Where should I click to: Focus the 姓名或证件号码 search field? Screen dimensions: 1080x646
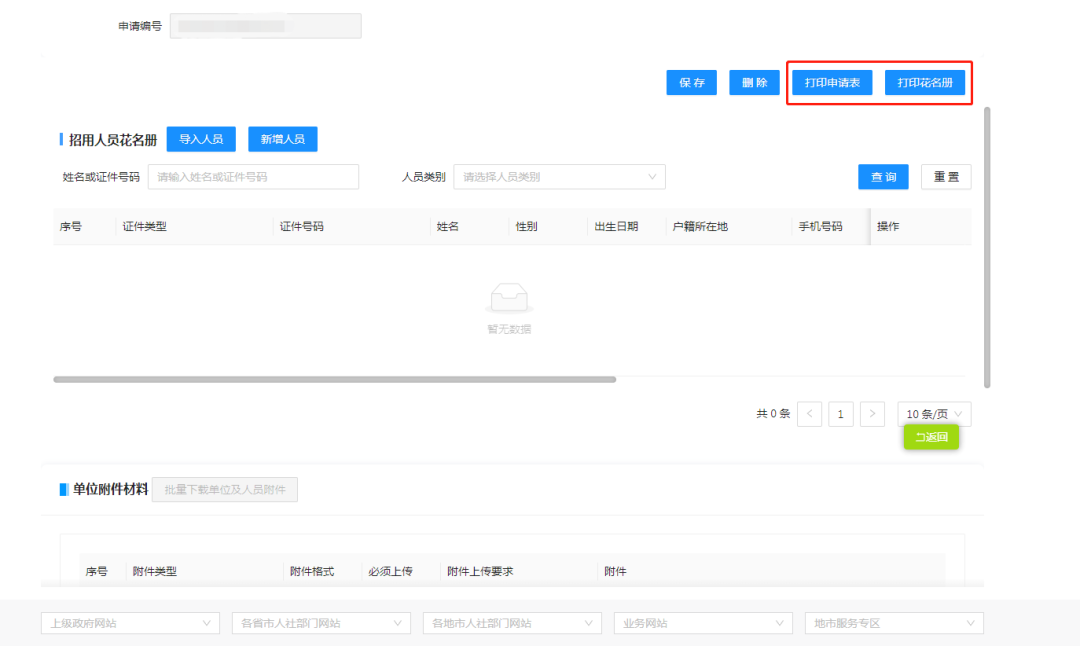click(x=253, y=177)
